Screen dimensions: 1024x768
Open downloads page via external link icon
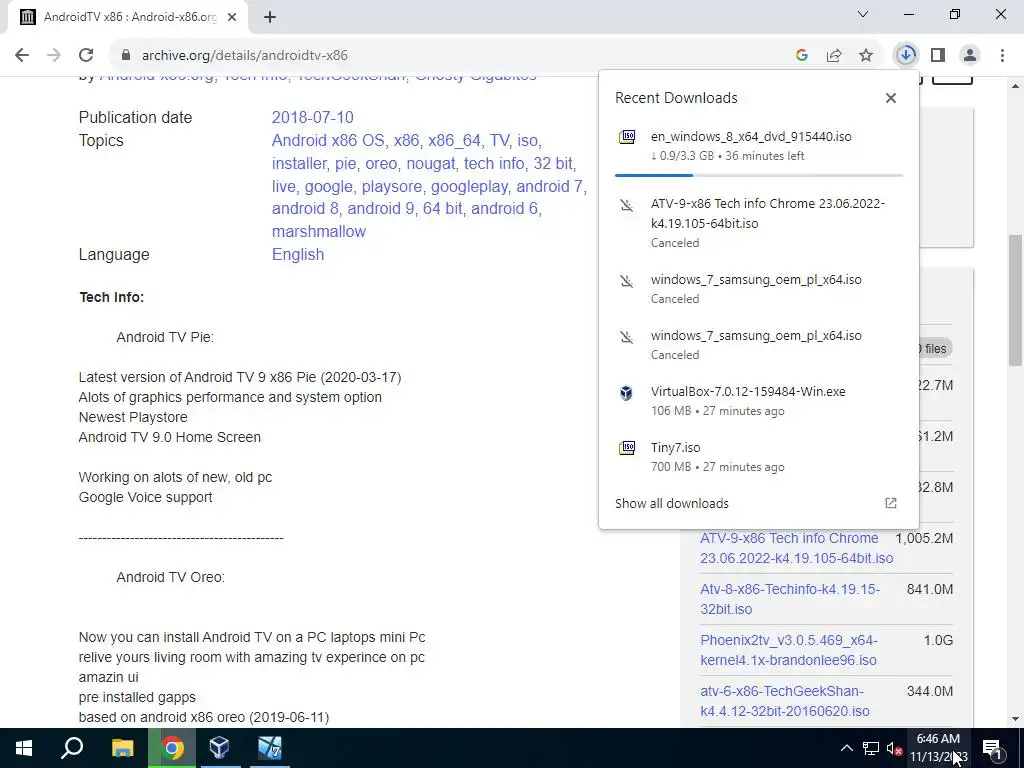tap(891, 503)
